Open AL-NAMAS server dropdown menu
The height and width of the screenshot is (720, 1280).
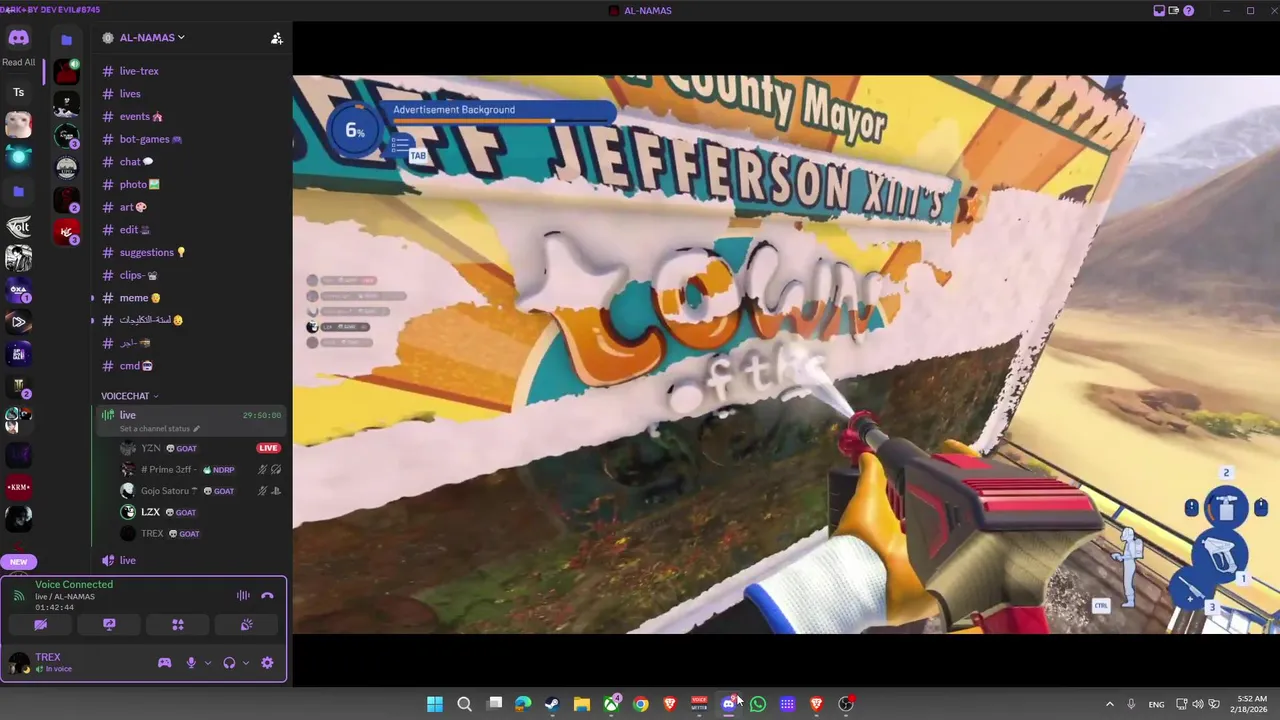tap(152, 38)
